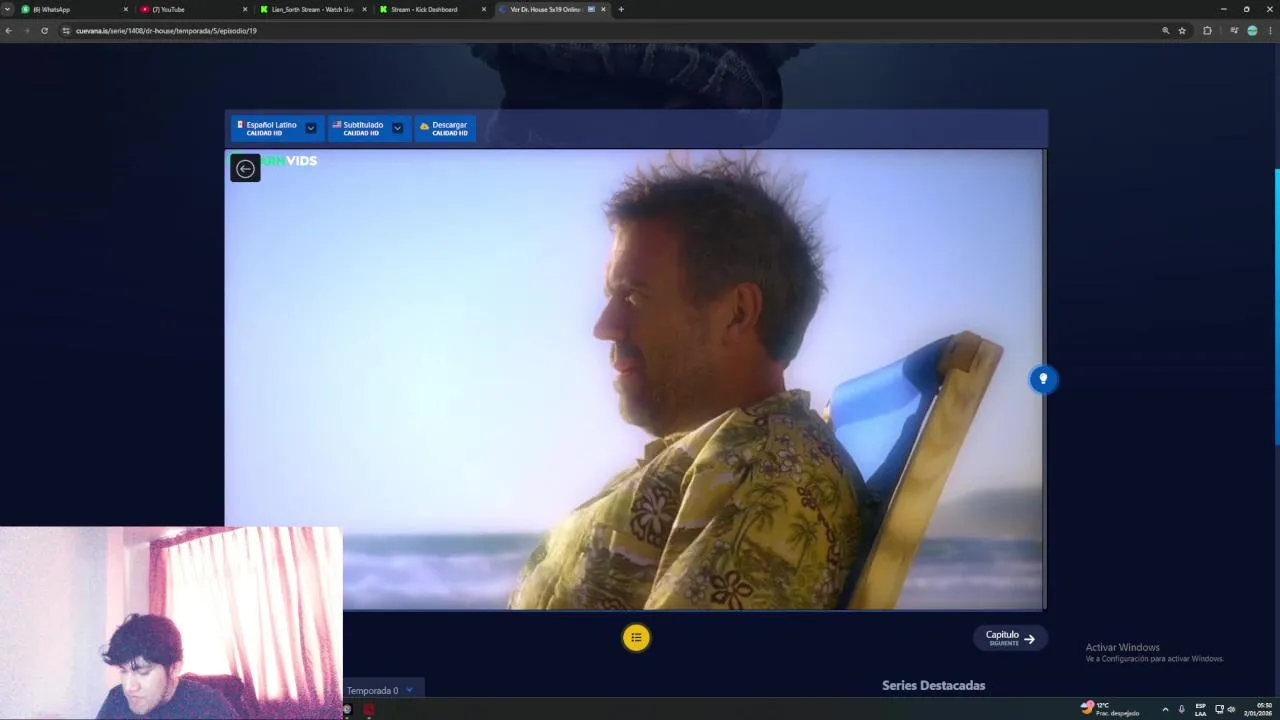The image size is (1280, 720).
Task: Expand the Subtitulado server dropdown
Action: pos(397,128)
